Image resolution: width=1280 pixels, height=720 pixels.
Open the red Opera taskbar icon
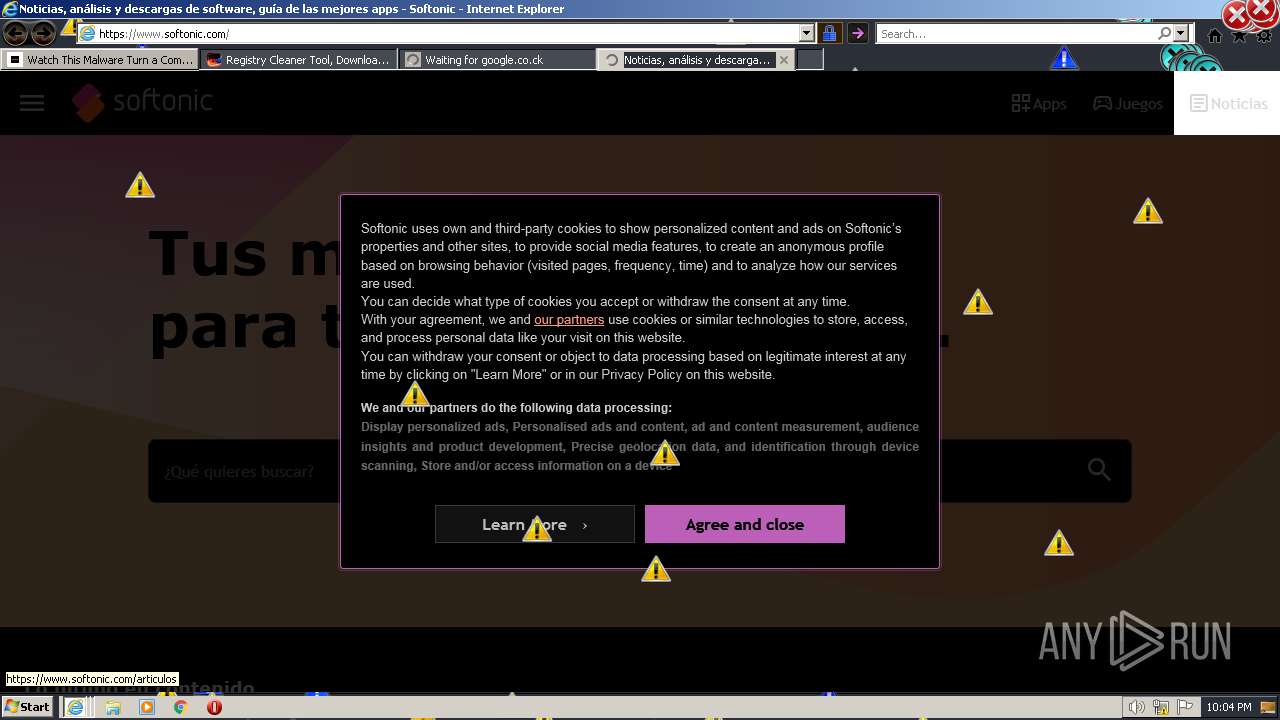point(214,707)
